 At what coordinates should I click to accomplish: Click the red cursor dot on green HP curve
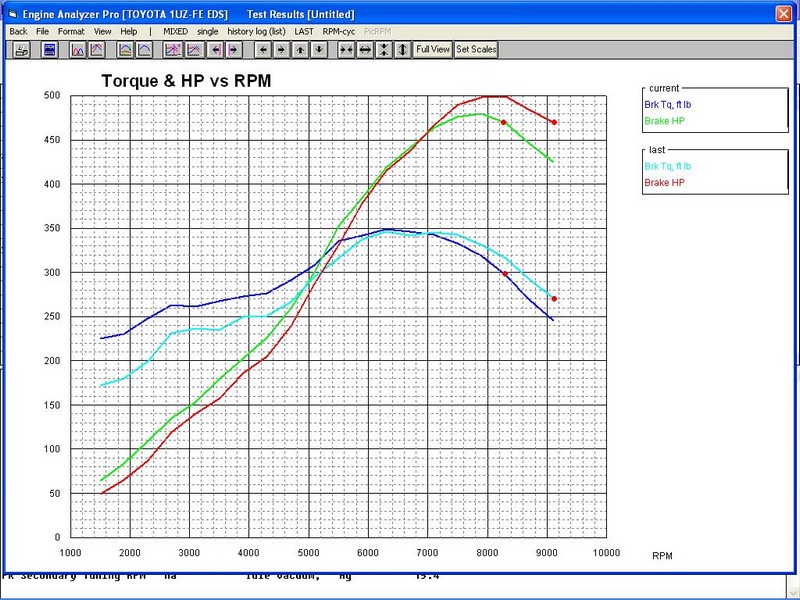click(504, 122)
